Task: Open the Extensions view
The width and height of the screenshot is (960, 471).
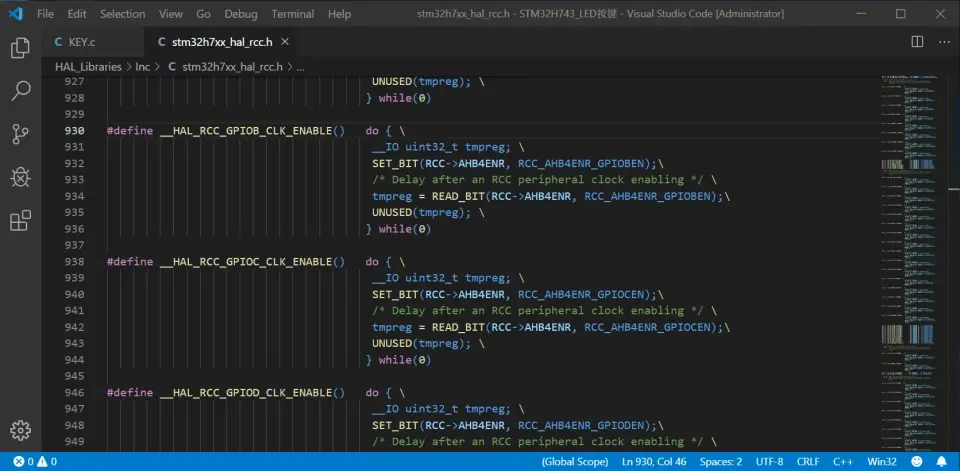Action: coord(20,221)
